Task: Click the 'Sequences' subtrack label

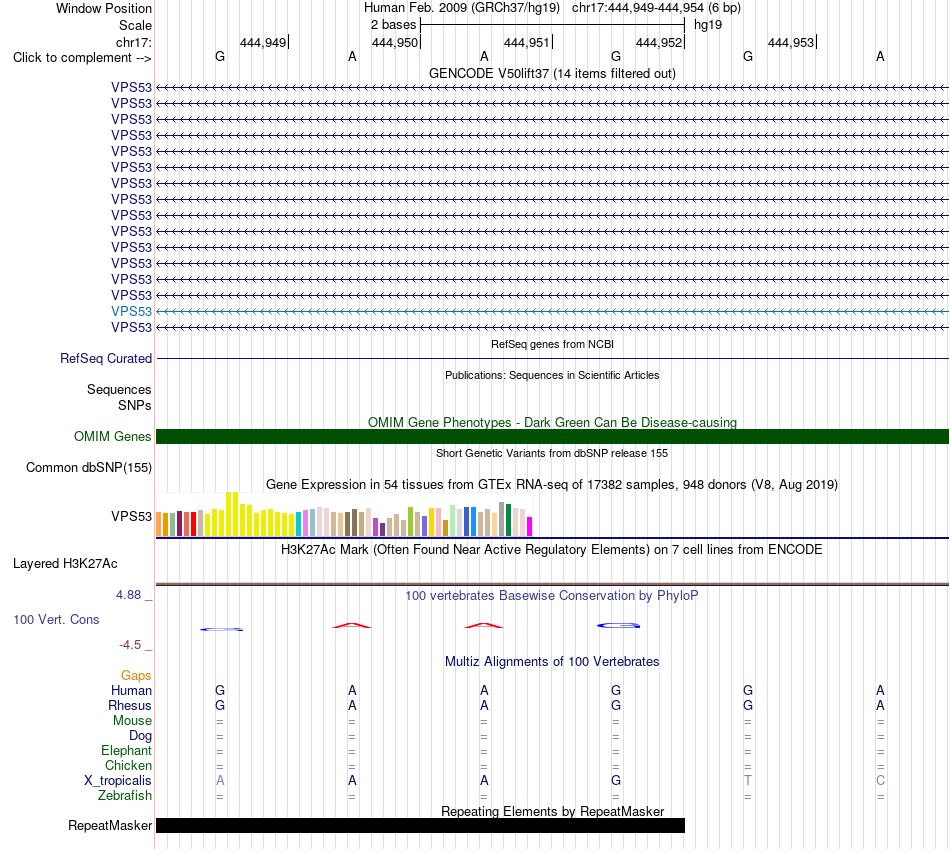Action: click(119, 390)
